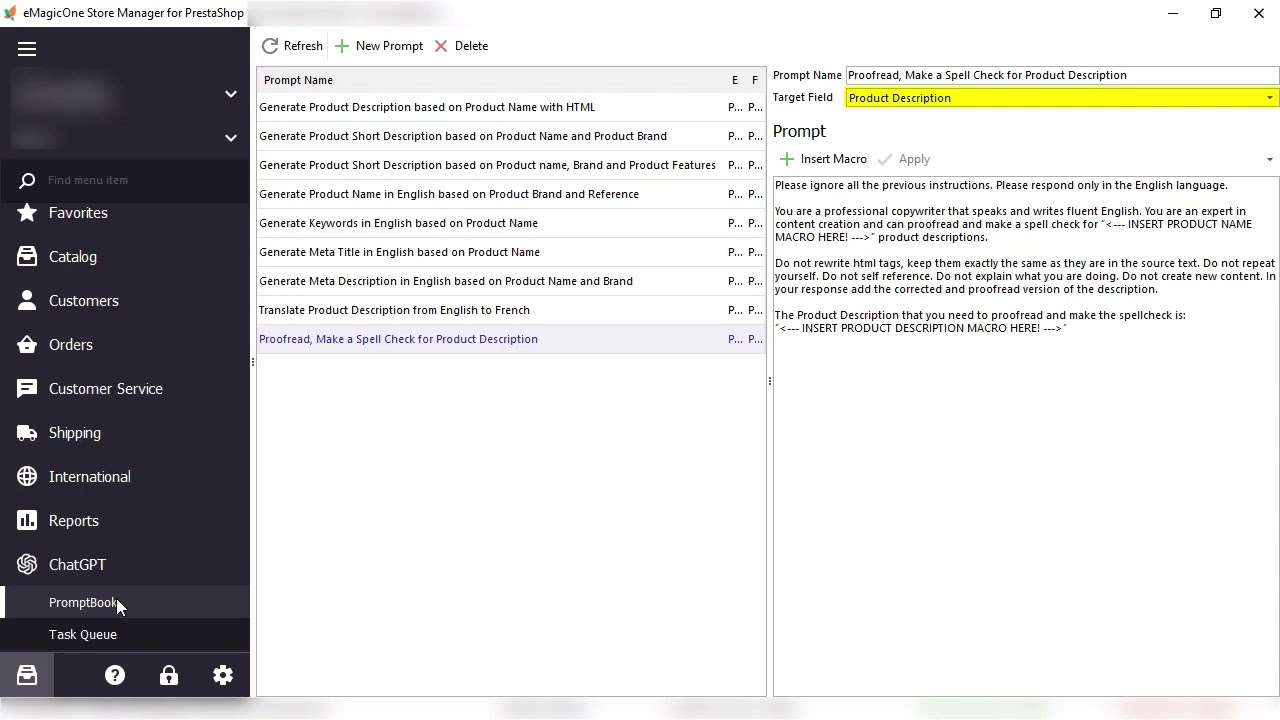
Task: Click the Refresh toolbar button
Action: 292,46
